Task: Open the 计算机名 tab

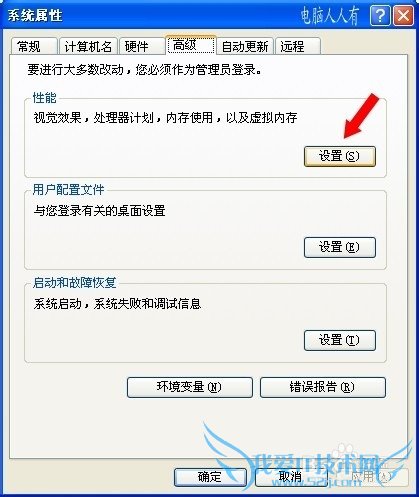Action: [x=88, y=46]
